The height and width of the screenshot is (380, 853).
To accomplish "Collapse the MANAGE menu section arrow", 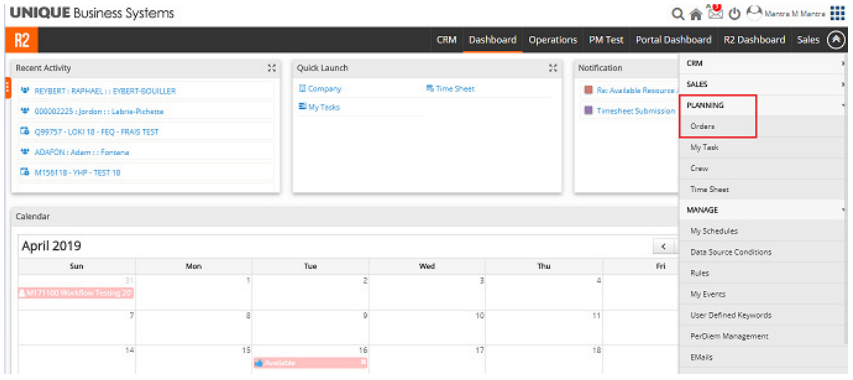I will tap(844, 210).
